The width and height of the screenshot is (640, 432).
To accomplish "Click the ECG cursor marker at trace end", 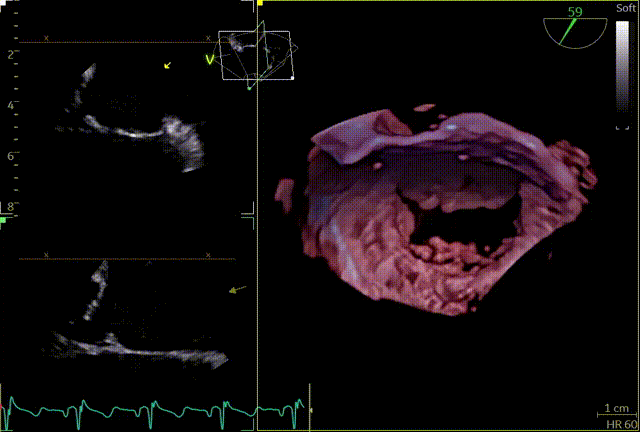I will (310, 411).
